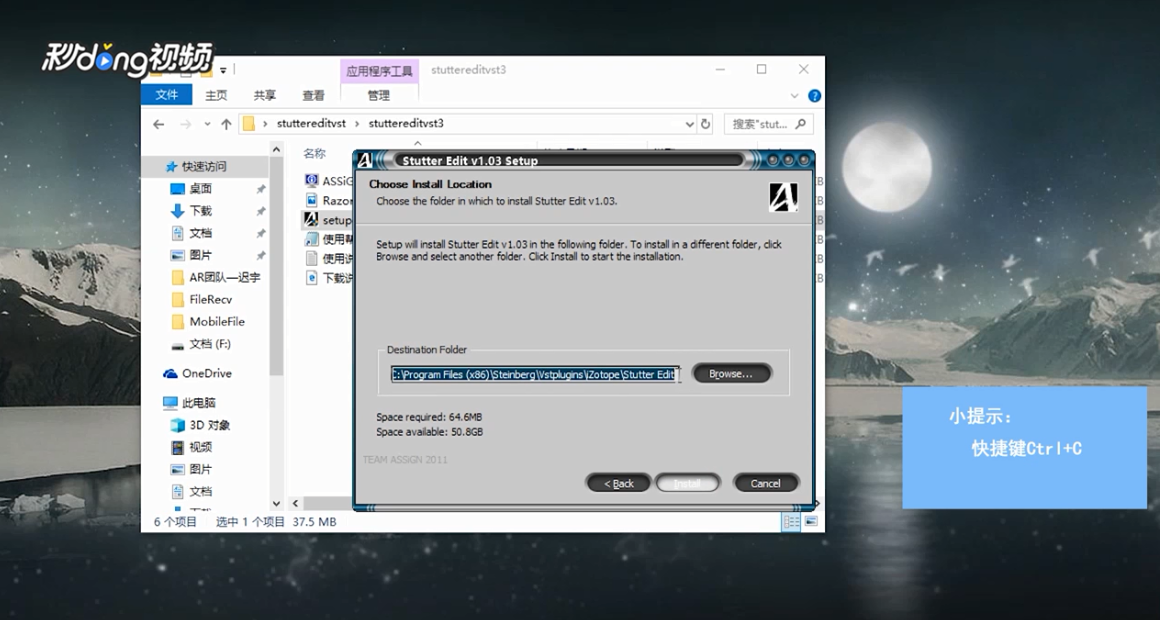Click the Install button
Image resolution: width=1160 pixels, height=620 pixels.
(x=687, y=483)
